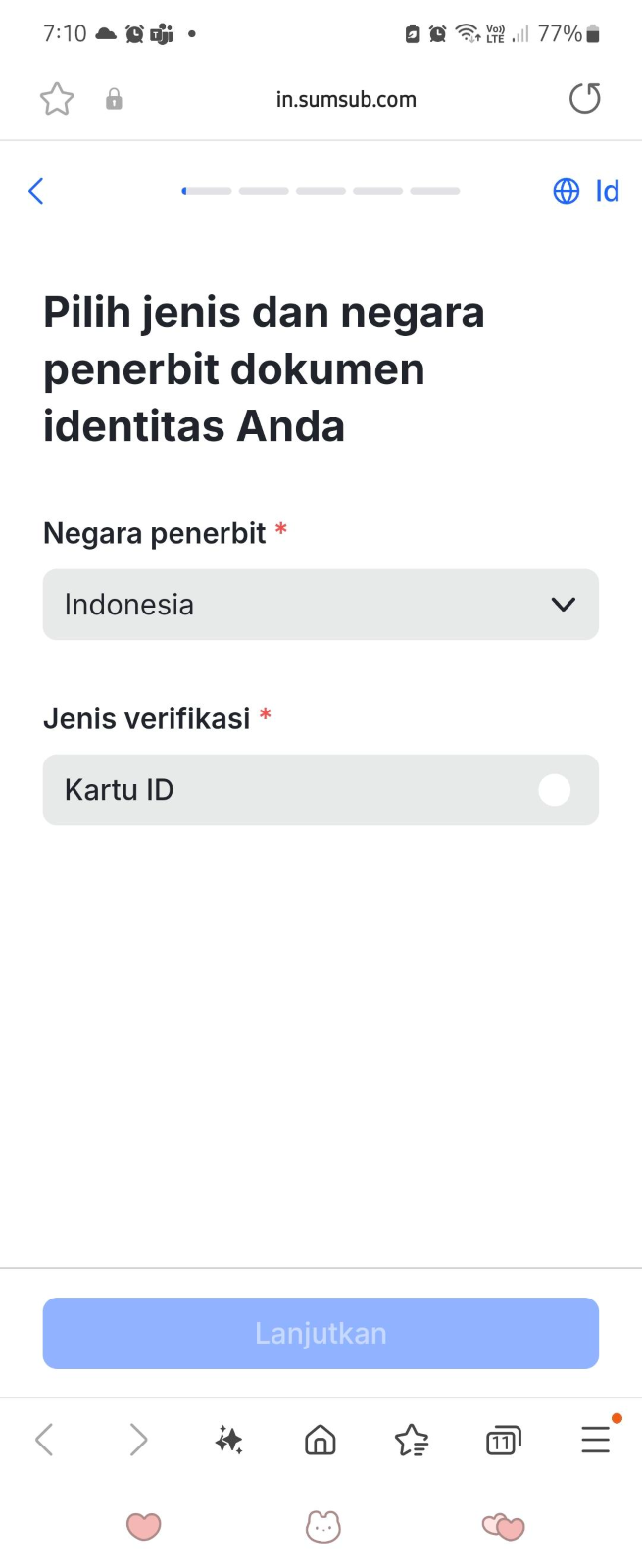Navigate forward with browser forward arrow

pos(138,1440)
